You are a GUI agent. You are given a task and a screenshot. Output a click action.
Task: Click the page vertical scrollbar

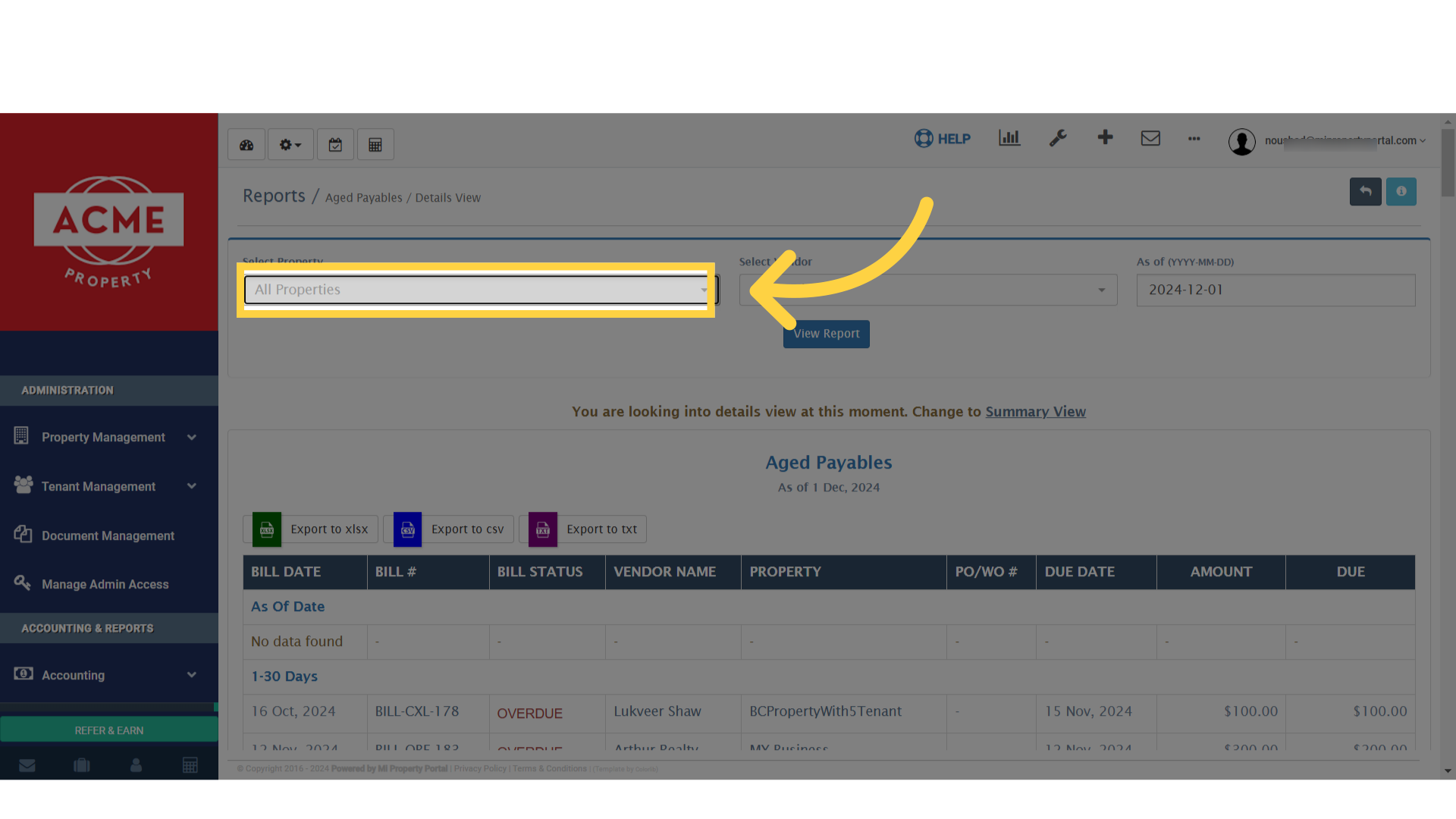point(1448,162)
